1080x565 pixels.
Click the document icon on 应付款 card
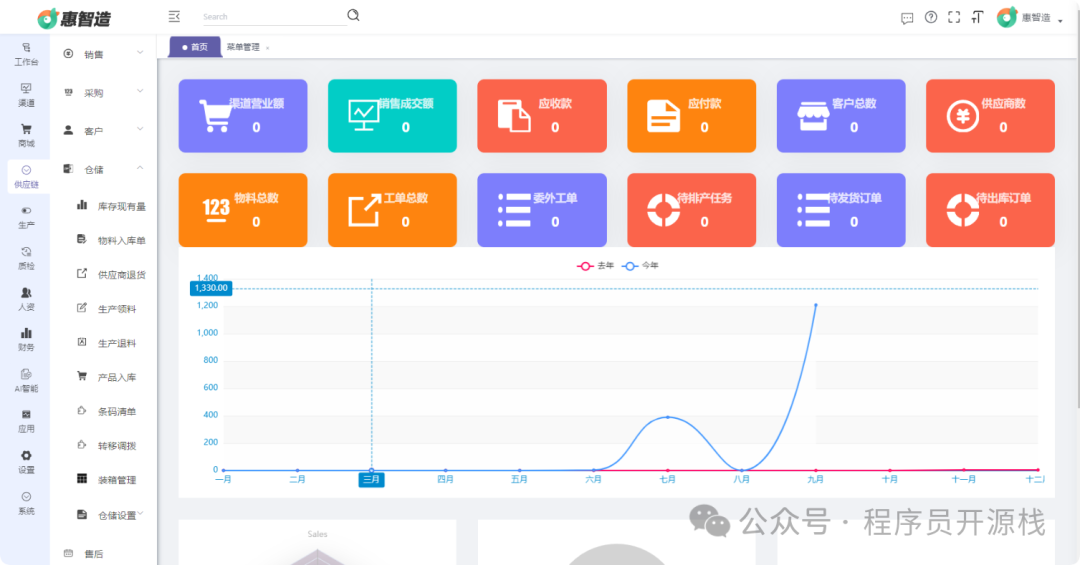click(x=663, y=116)
